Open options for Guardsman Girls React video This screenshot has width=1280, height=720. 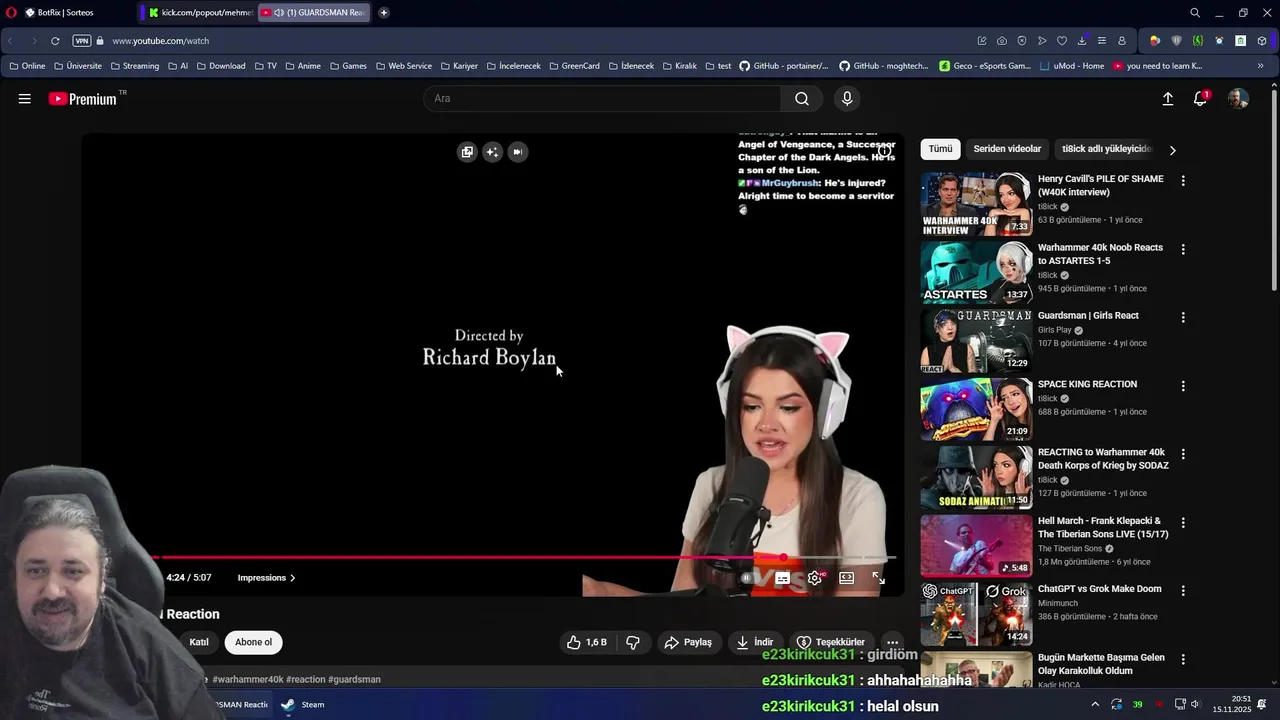click(1183, 317)
